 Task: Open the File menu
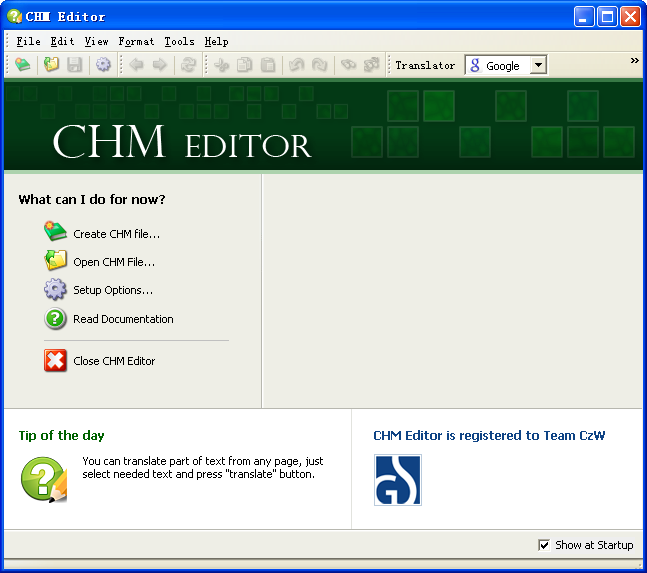point(28,41)
